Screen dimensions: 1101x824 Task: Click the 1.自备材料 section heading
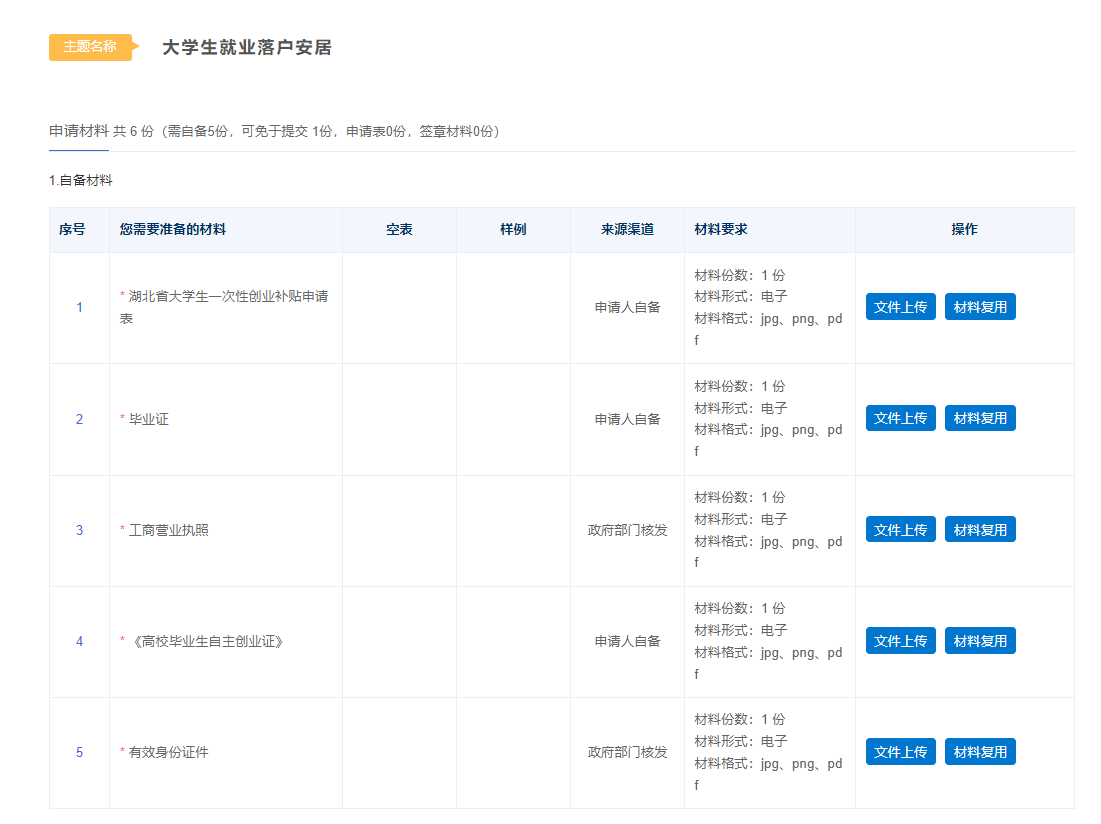[81, 181]
